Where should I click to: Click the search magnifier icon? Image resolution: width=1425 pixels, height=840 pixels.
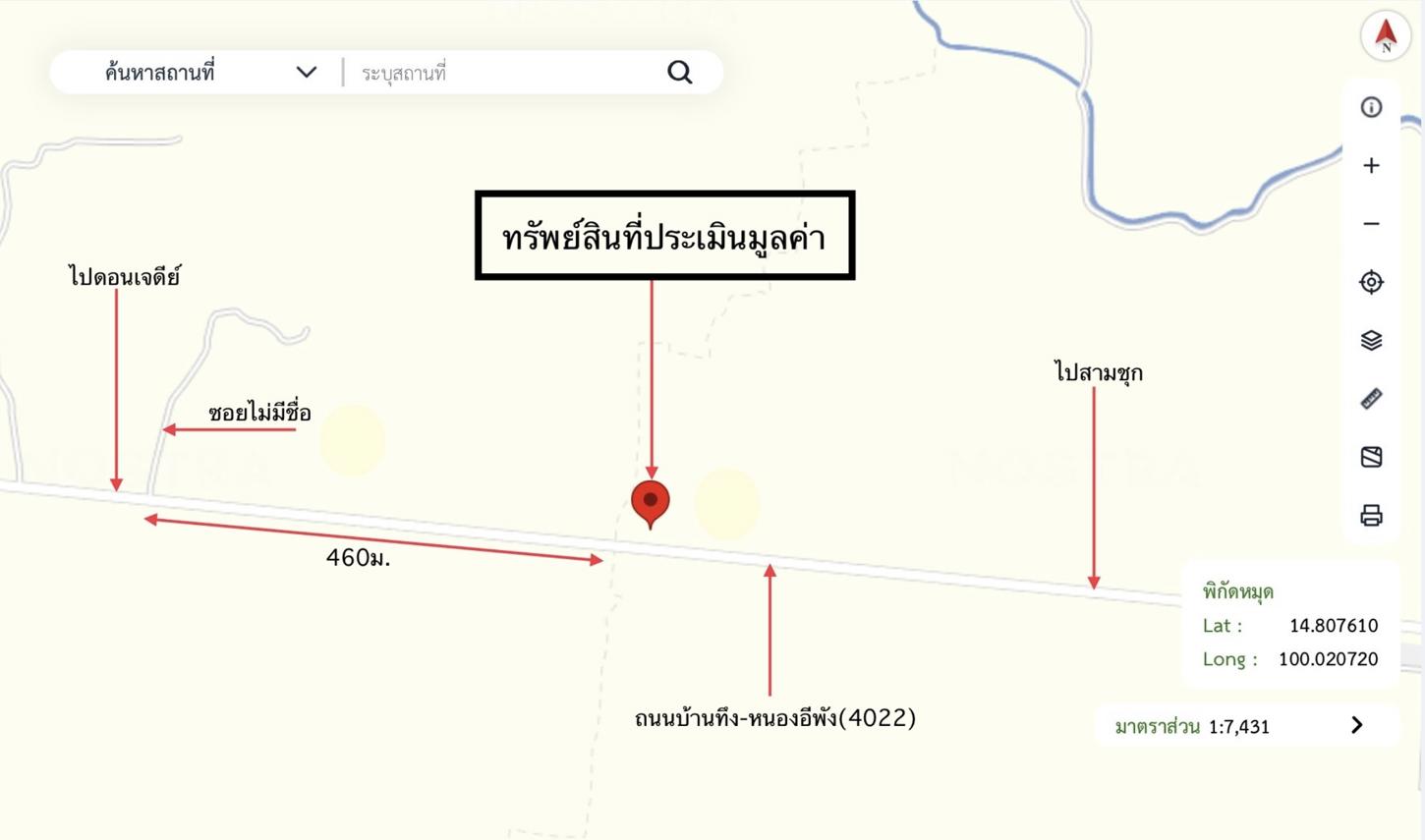679,72
